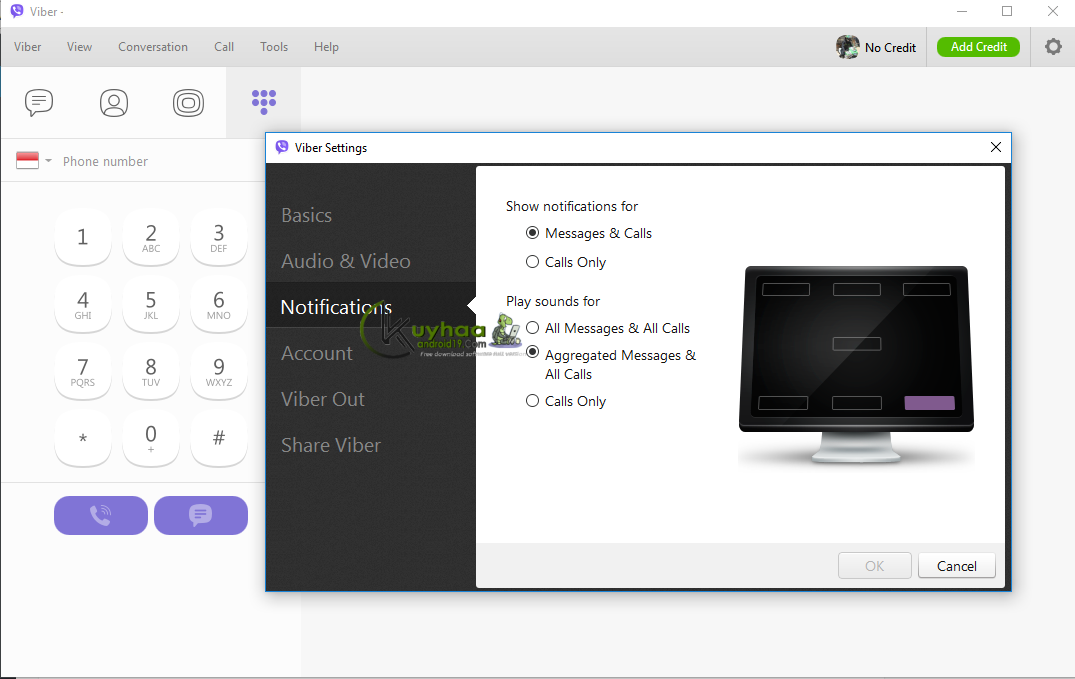Click the green Add Credit button
The image size is (1075, 679).
pyautogui.click(x=978, y=47)
